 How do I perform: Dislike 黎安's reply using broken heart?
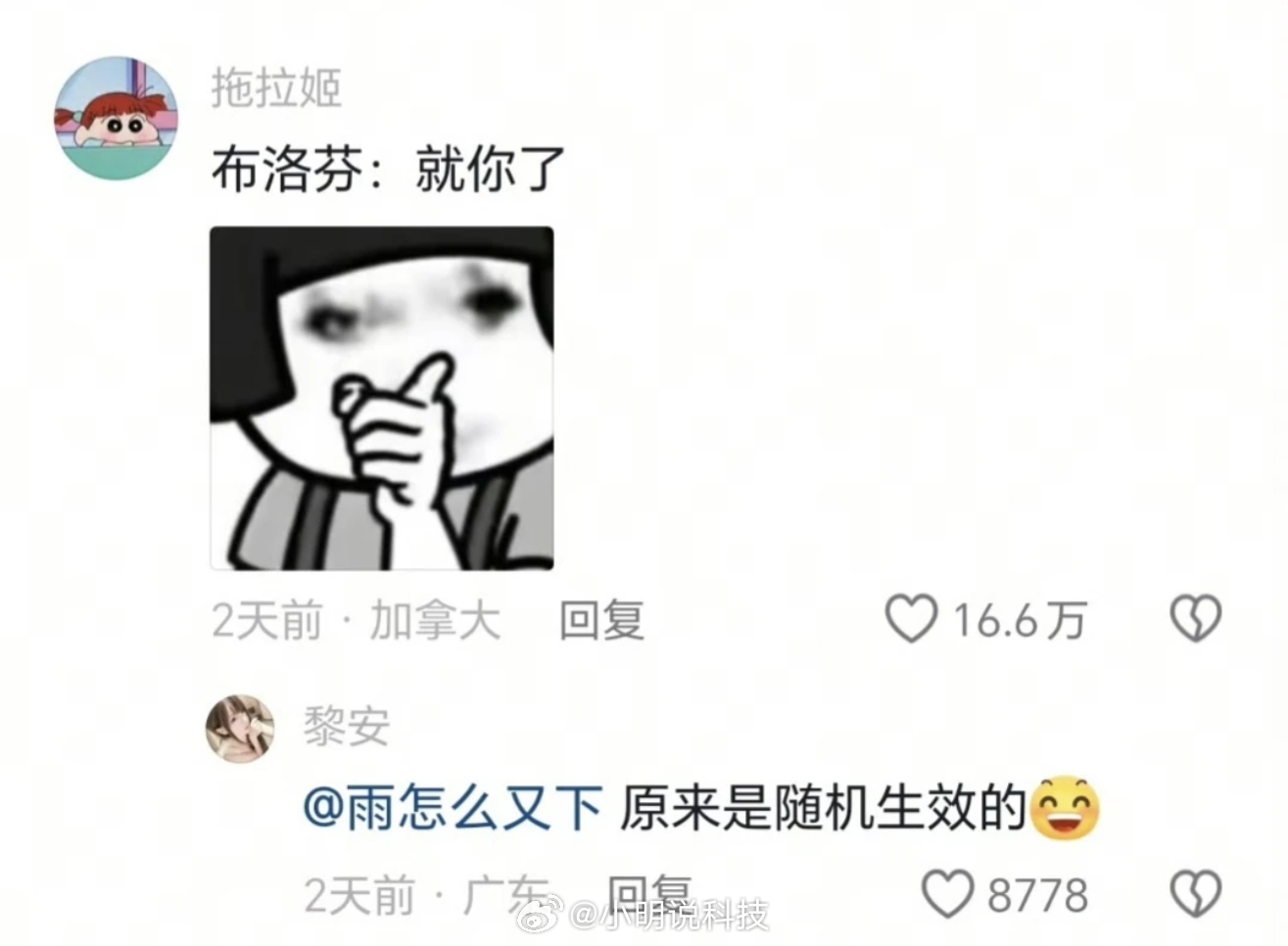tap(1196, 894)
